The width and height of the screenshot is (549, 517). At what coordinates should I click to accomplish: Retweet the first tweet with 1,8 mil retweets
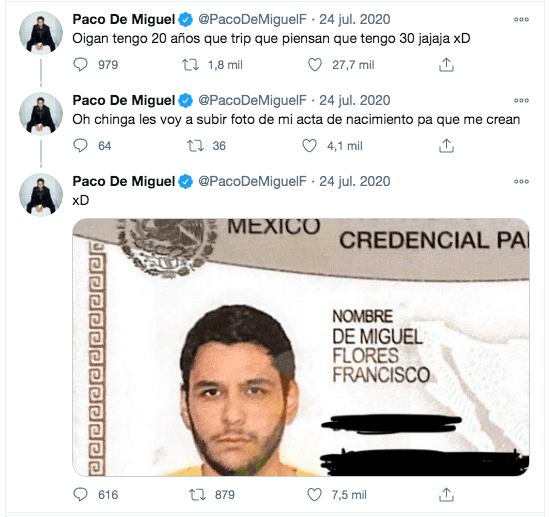click(x=190, y=65)
